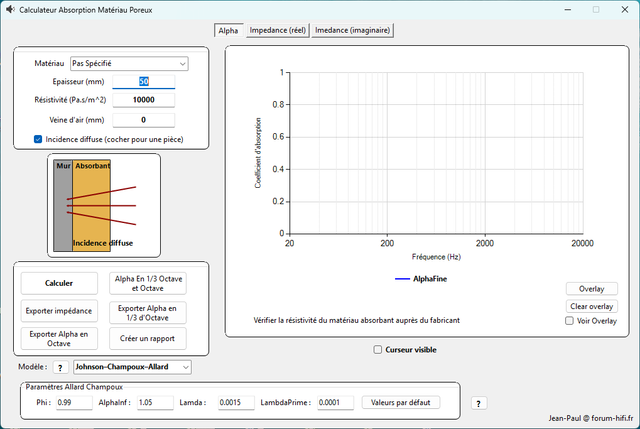Screen dimensions: 640x429
Task: Open the Imedance (imaginaire) tab
Action: (353, 30)
